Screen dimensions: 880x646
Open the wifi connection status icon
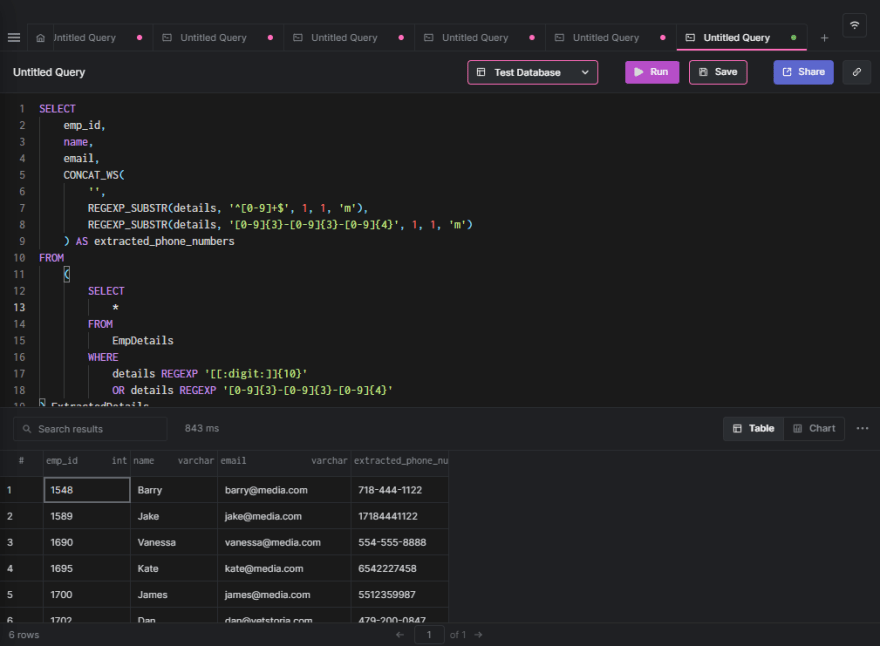pyautogui.click(x=854, y=25)
